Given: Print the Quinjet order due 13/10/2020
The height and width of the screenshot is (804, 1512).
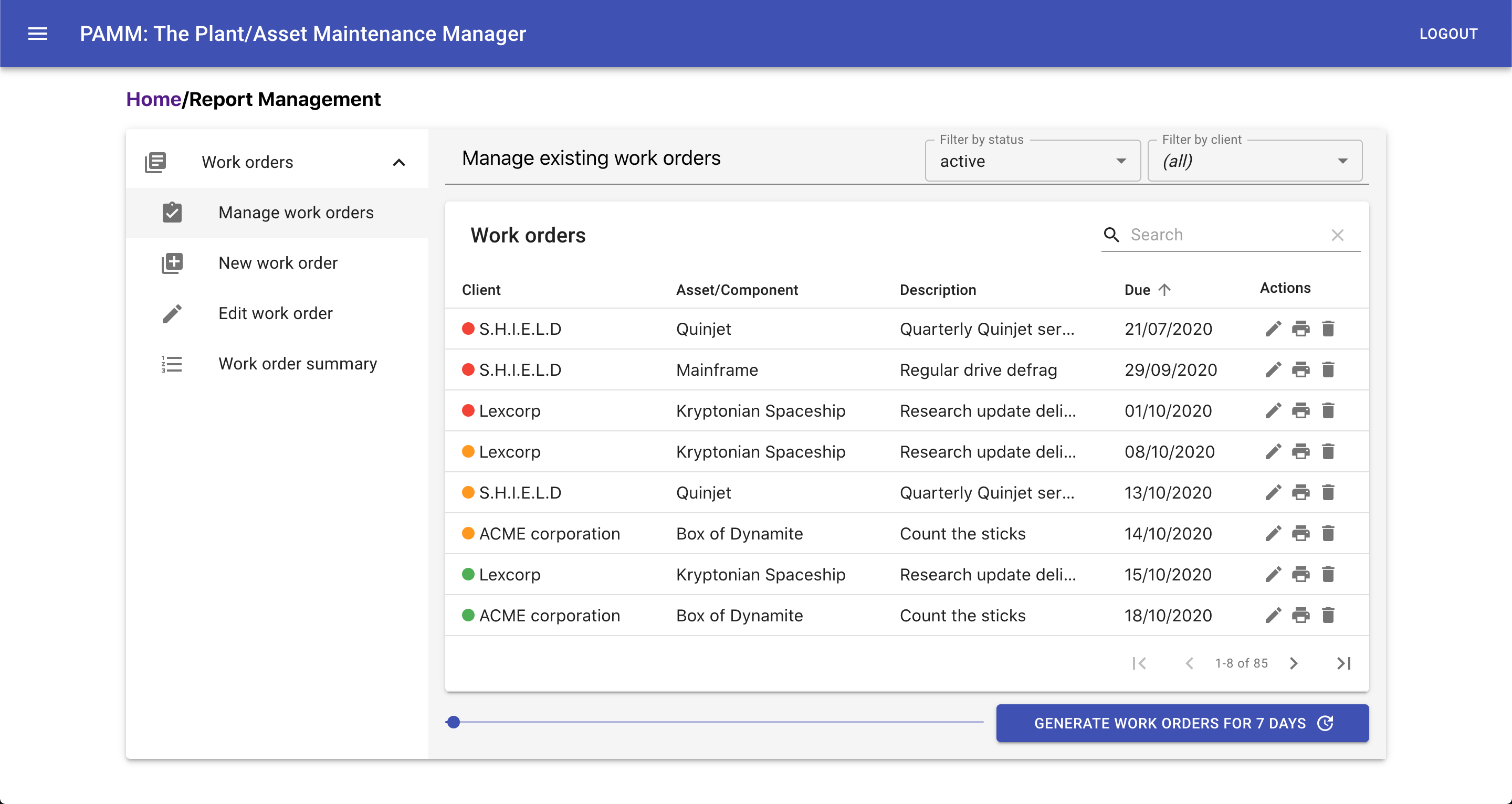Looking at the screenshot, I should [1301, 492].
